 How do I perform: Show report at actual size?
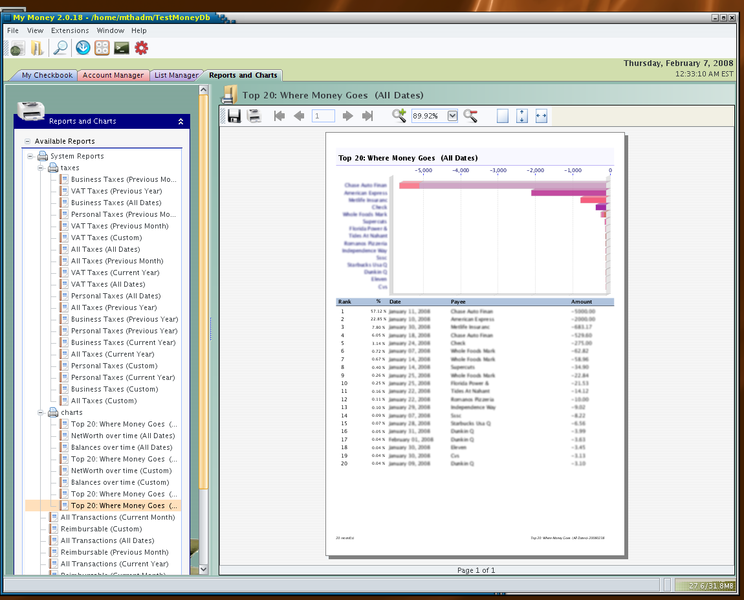[x=502, y=116]
